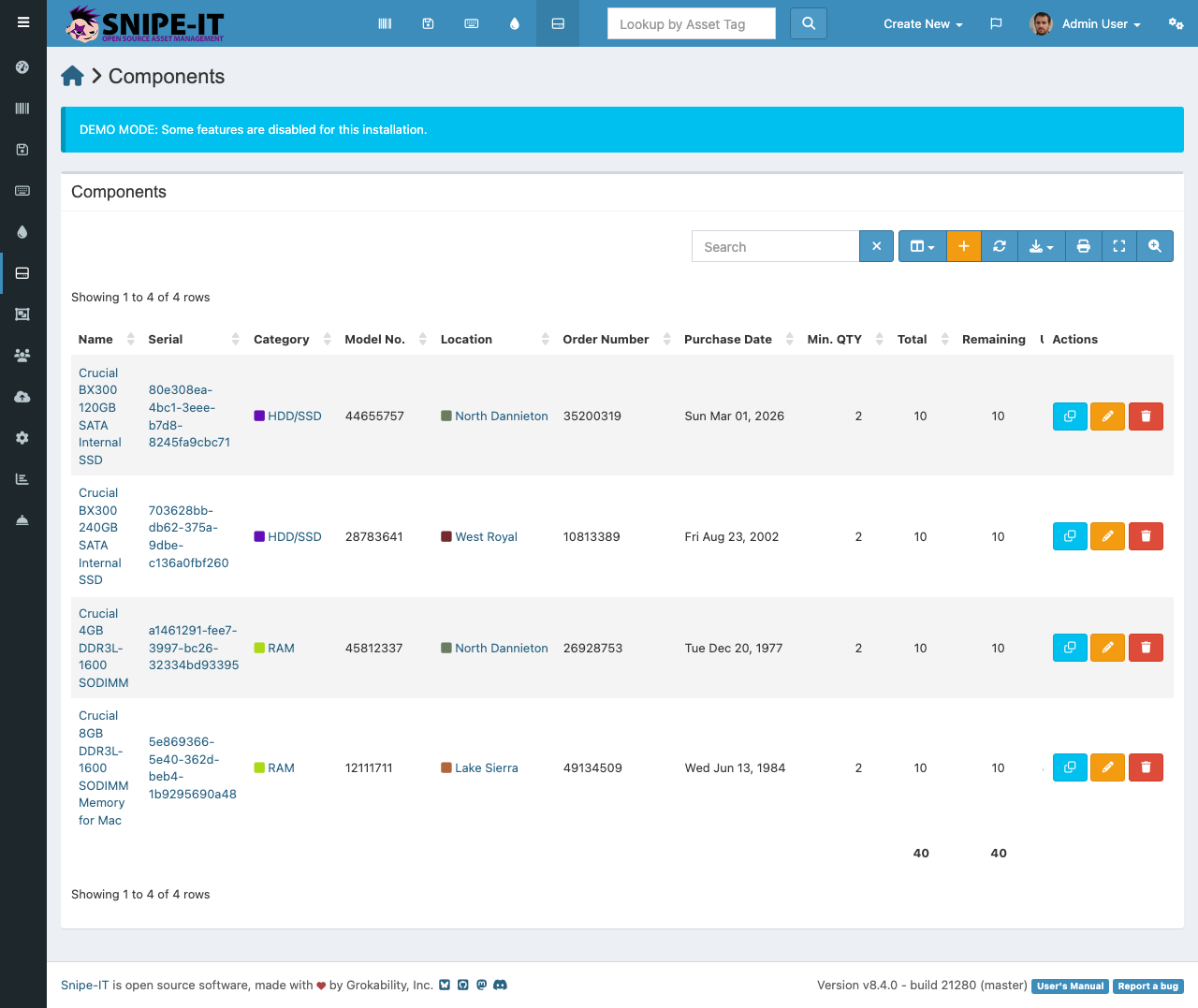Viewport: 1198px width, 1008px height.
Task: Expand the Create New menu
Action: point(923,23)
